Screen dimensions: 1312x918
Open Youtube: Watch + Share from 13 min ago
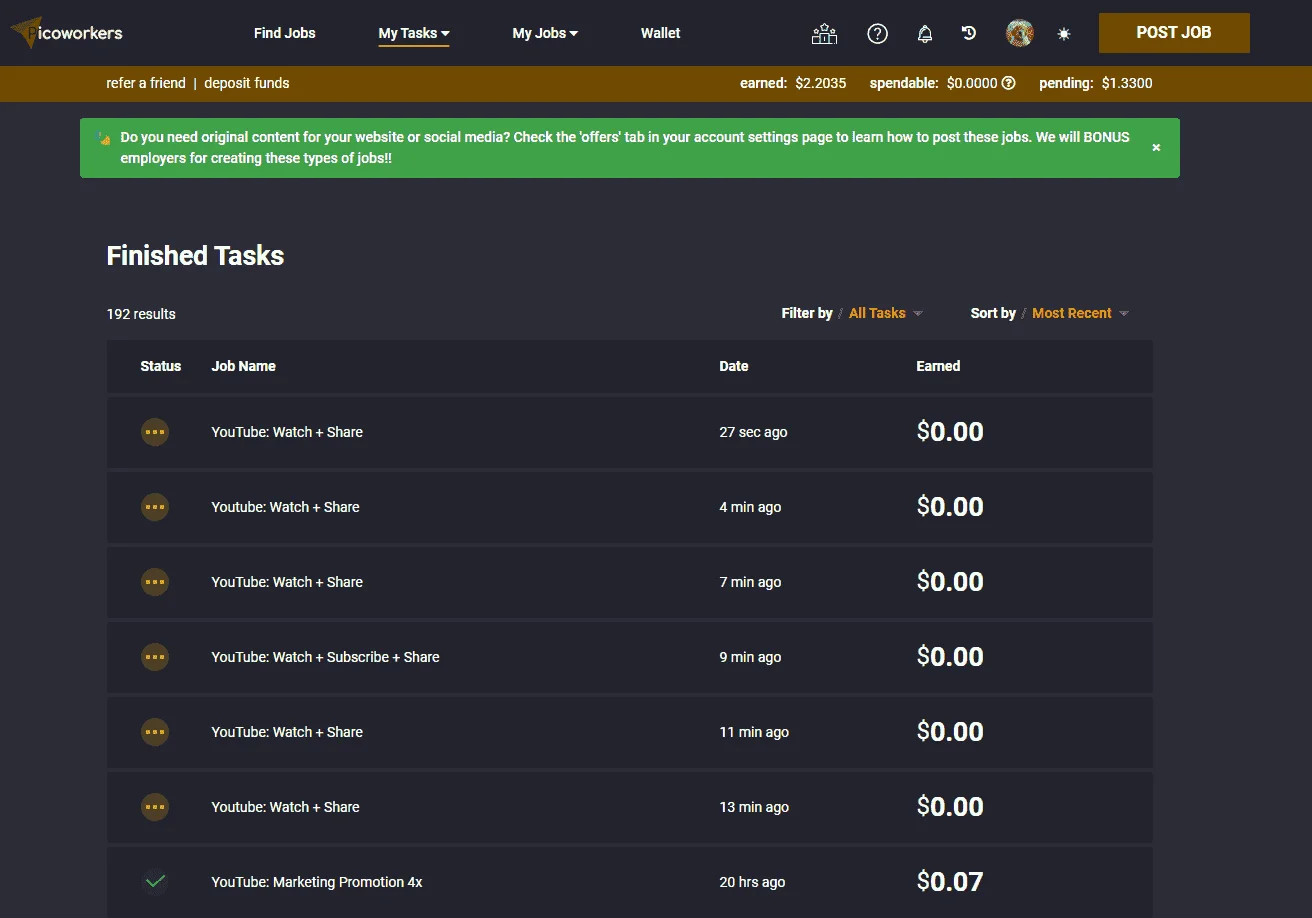tap(285, 807)
